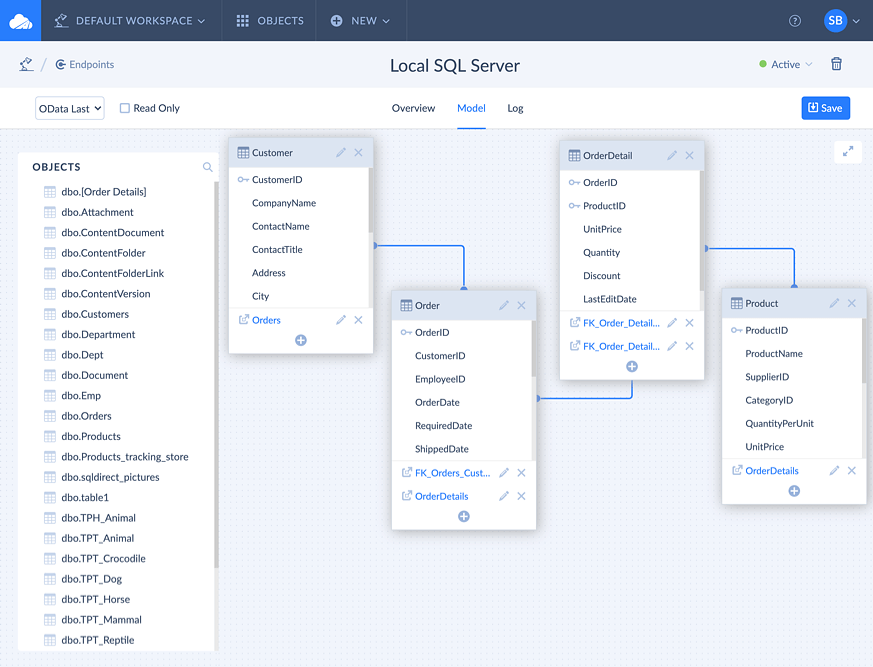Expand the Default Workspace menu
Screen dimensions: 873x667
coord(130,21)
